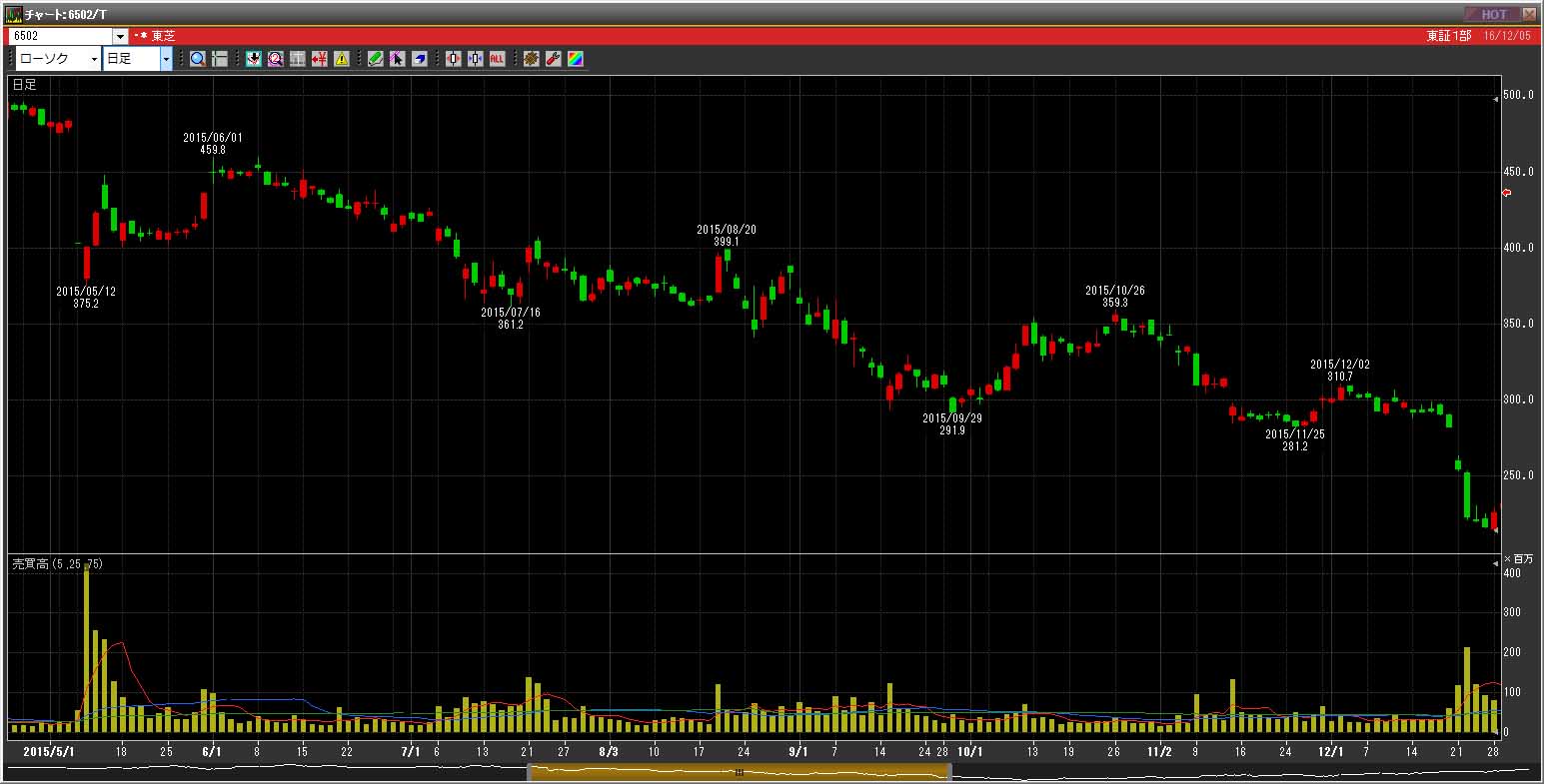Click the 日足 chart panel label

pos(24,85)
